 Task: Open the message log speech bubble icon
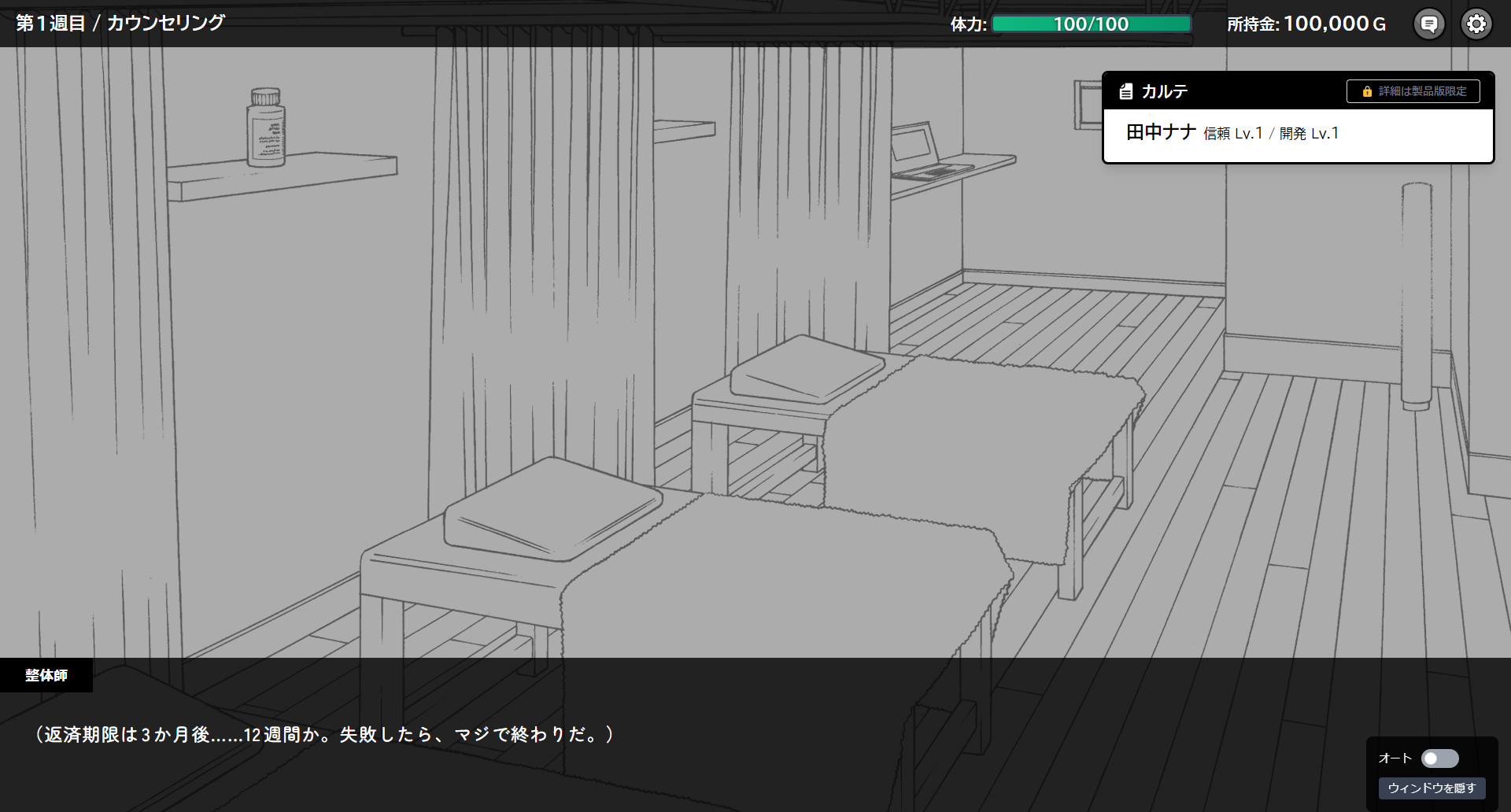coord(1429,24)
